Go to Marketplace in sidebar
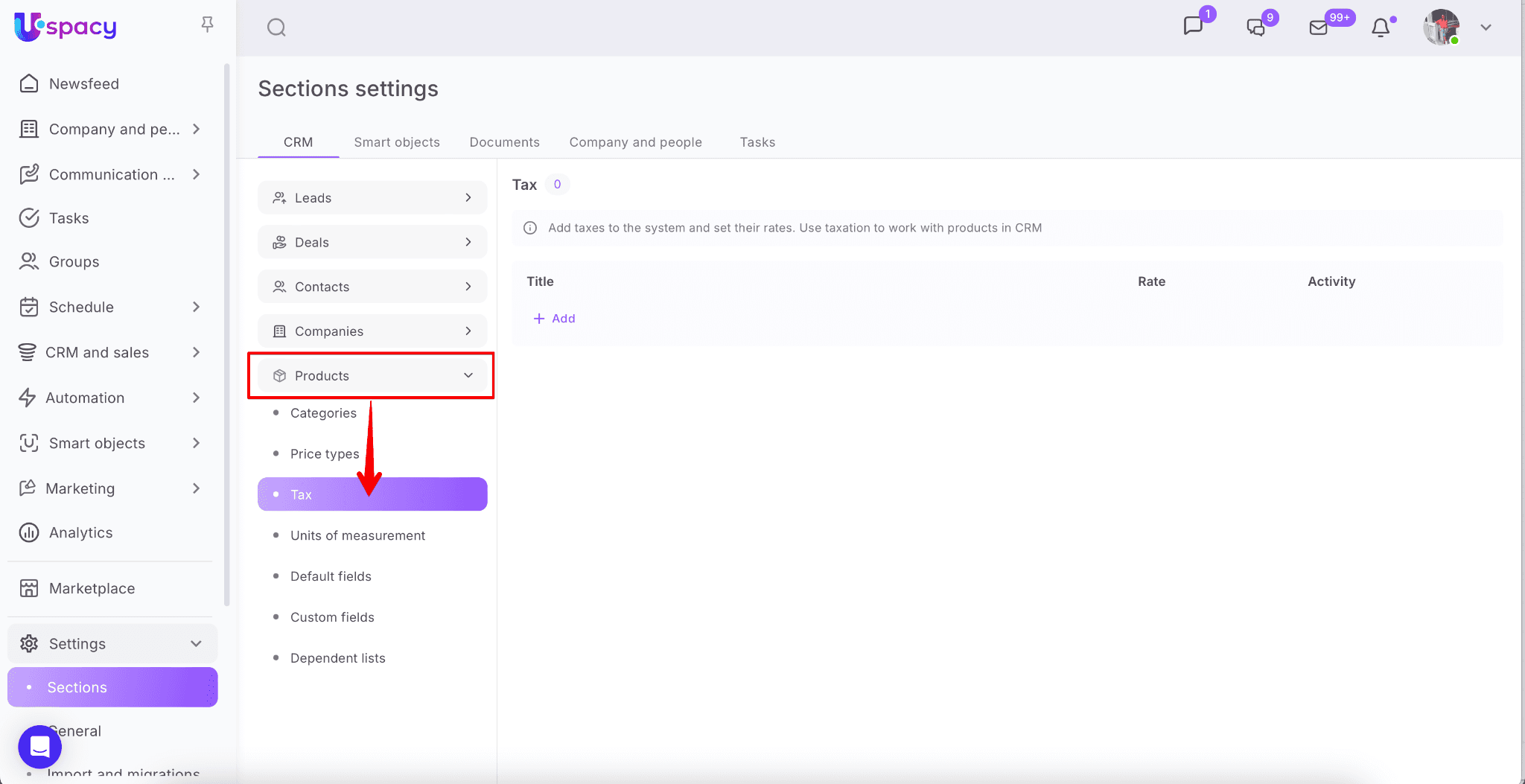This screenshot has width=1525, height=784. tap(92, 589)
